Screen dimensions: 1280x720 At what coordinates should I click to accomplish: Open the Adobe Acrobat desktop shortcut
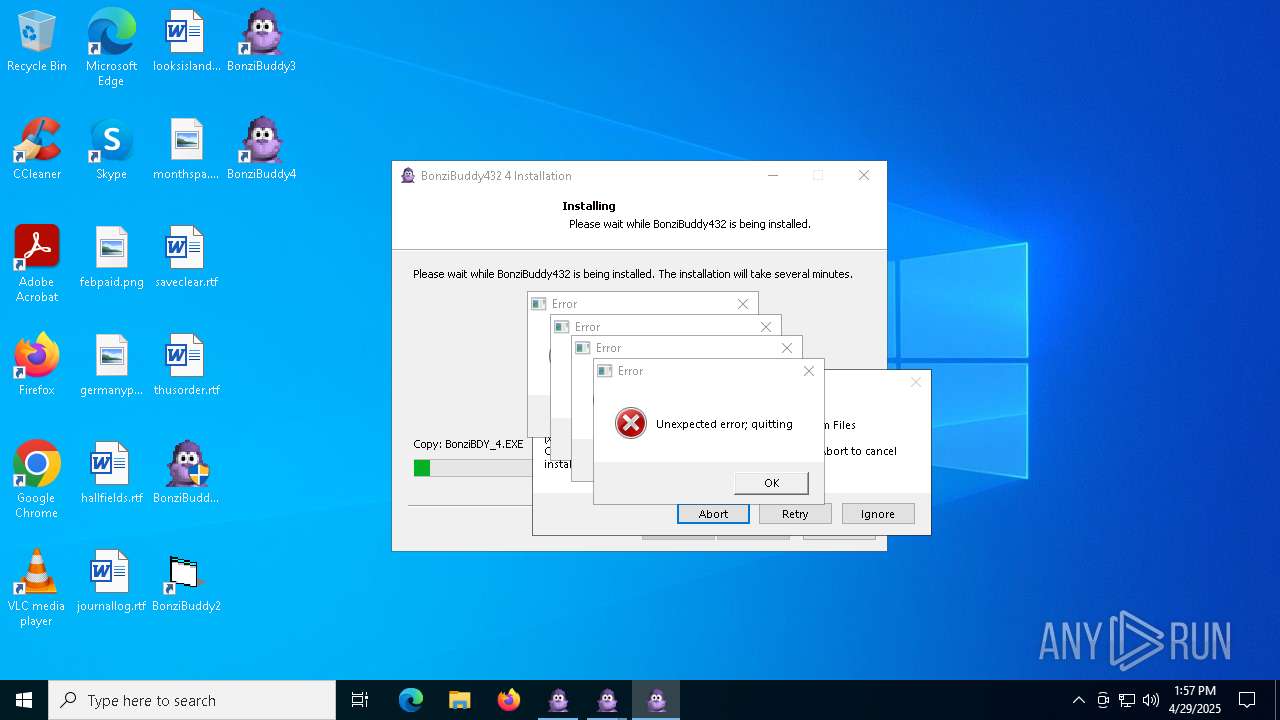tap(37, 264)
